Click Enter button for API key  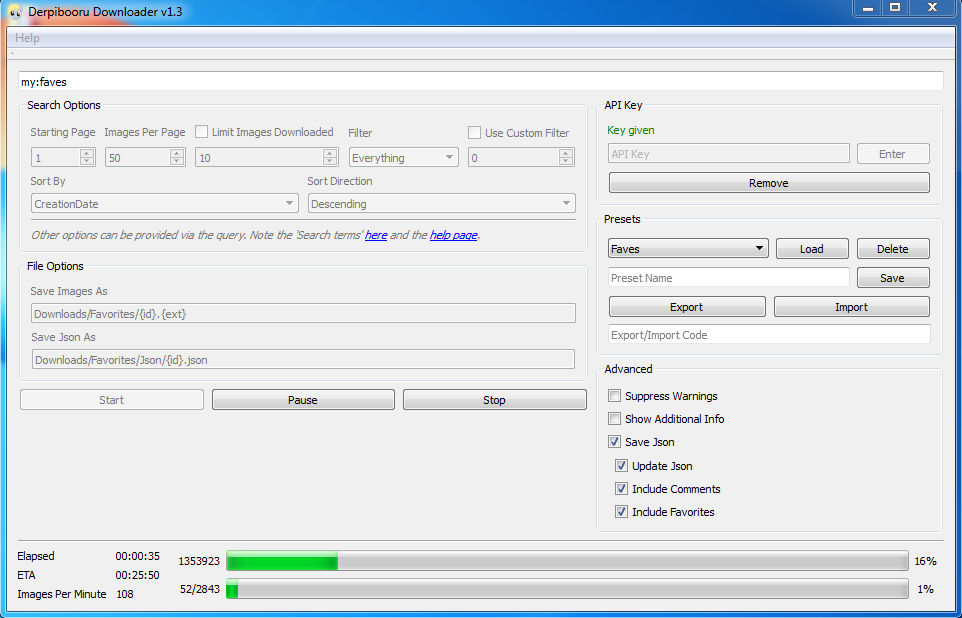pyautogui.click(x=893, y=154)
